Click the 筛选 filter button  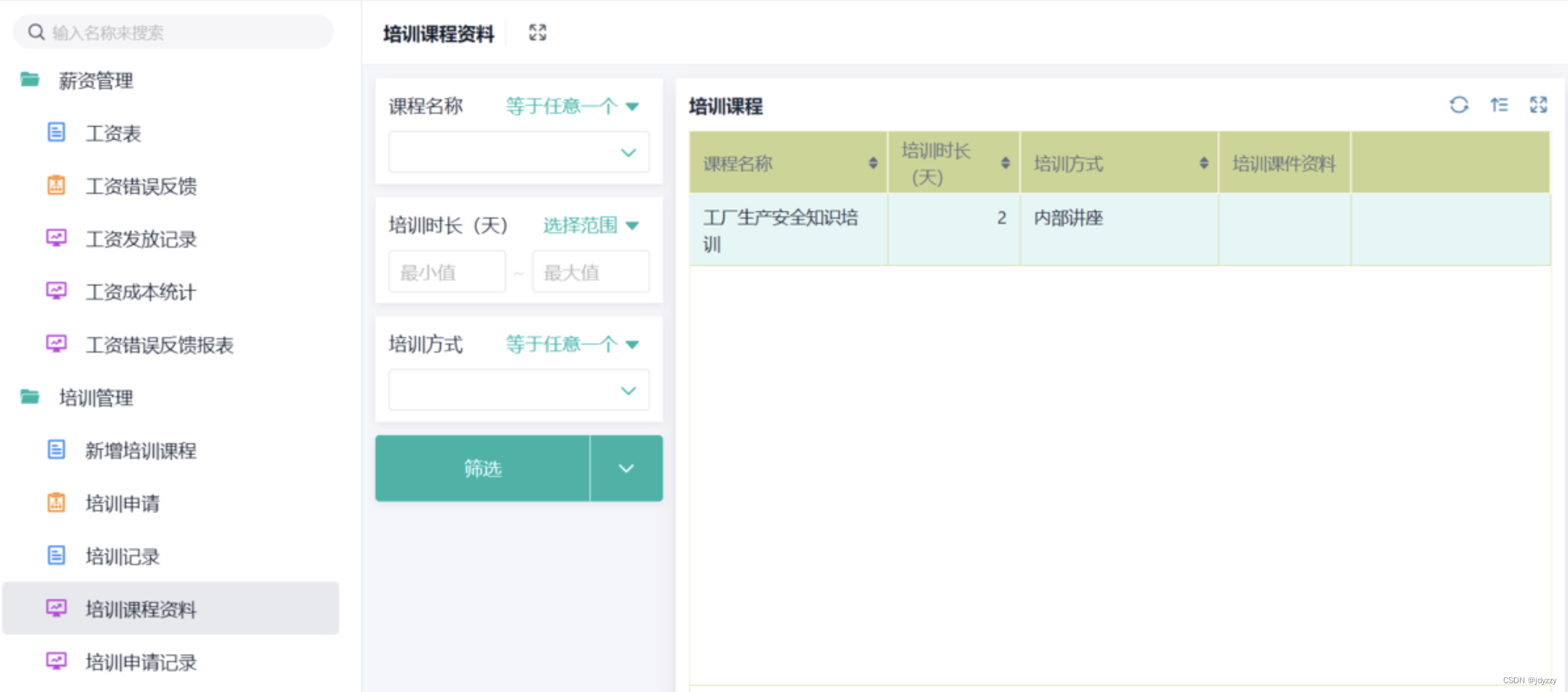click(x=482, y=468)
